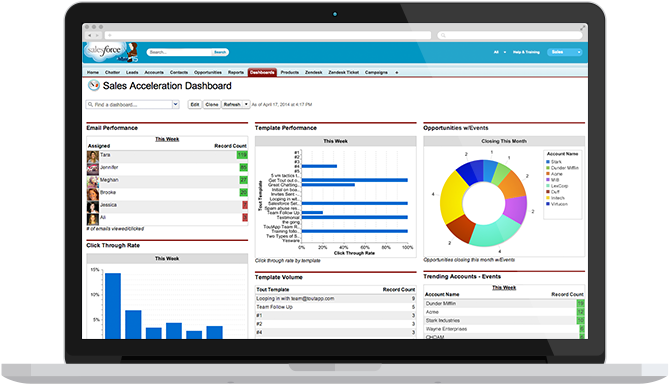669x384 pixels.
Task: Click the 'Stark Industries' trending account row
Action: 504,320
